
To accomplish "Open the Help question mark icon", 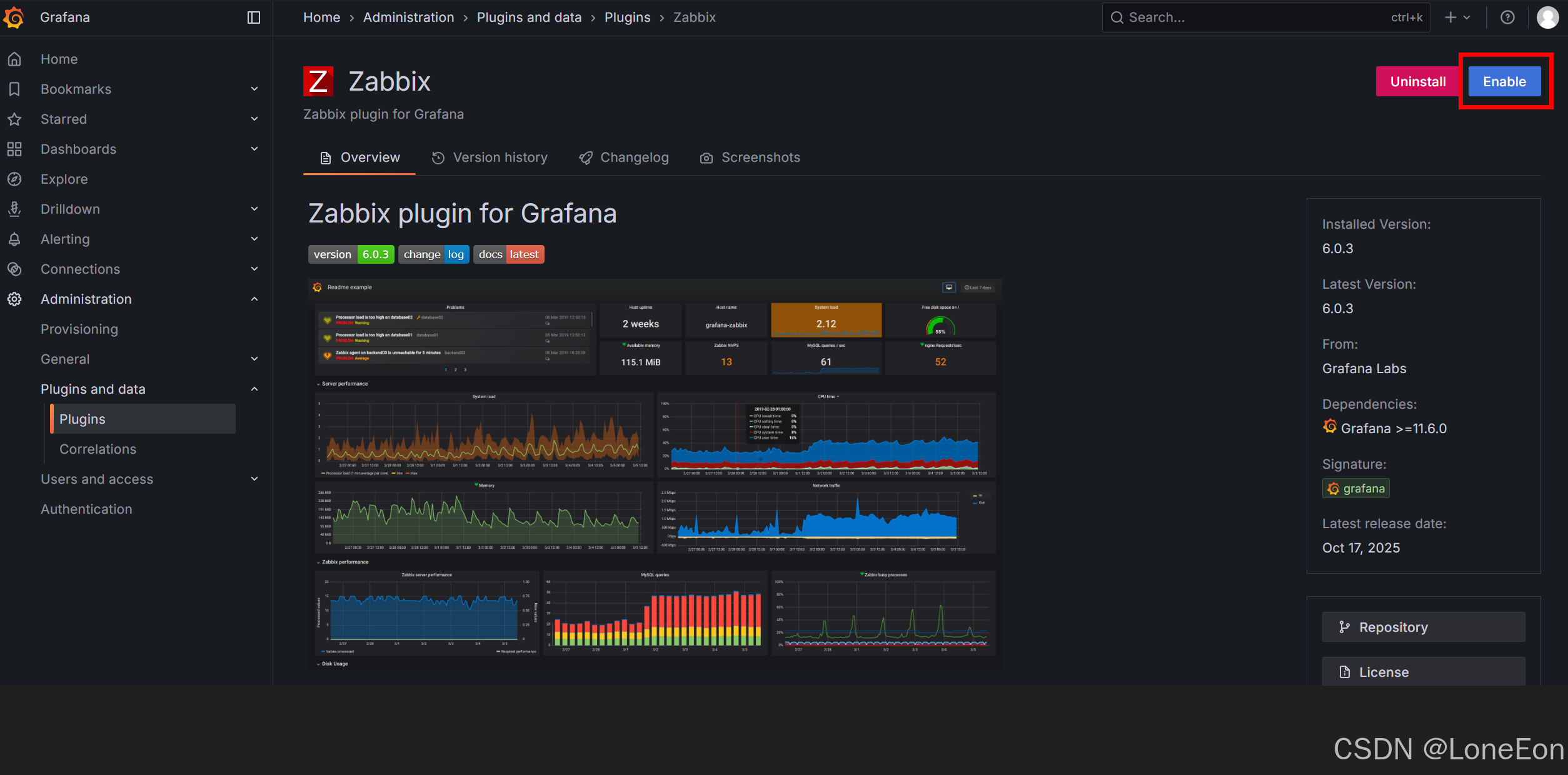I will 1507,17.
